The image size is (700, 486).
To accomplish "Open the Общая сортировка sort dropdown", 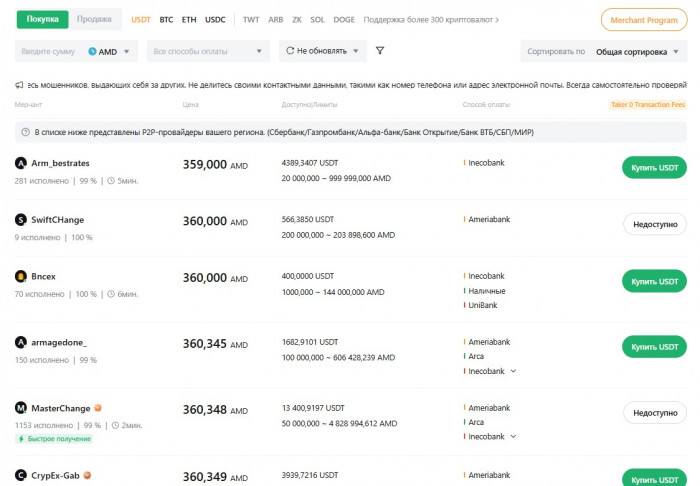I will pyautogui.click(x=637, y=52).
